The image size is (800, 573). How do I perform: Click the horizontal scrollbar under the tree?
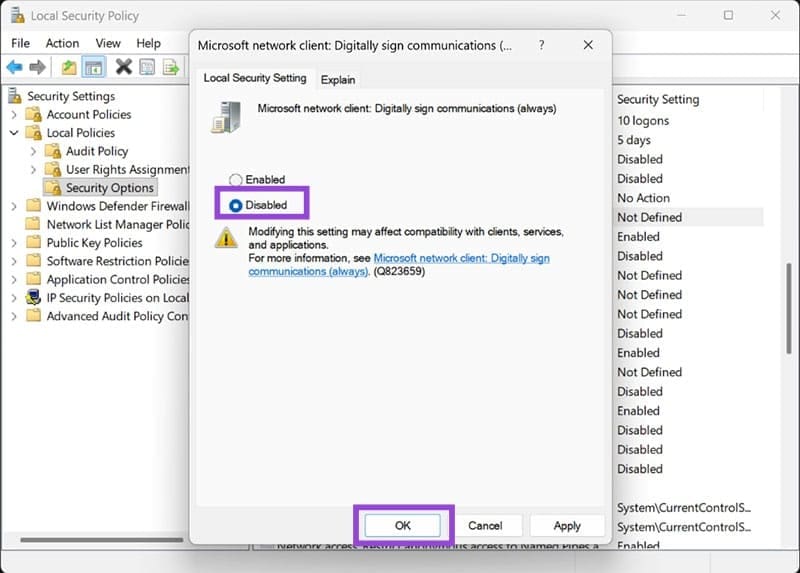102,539
